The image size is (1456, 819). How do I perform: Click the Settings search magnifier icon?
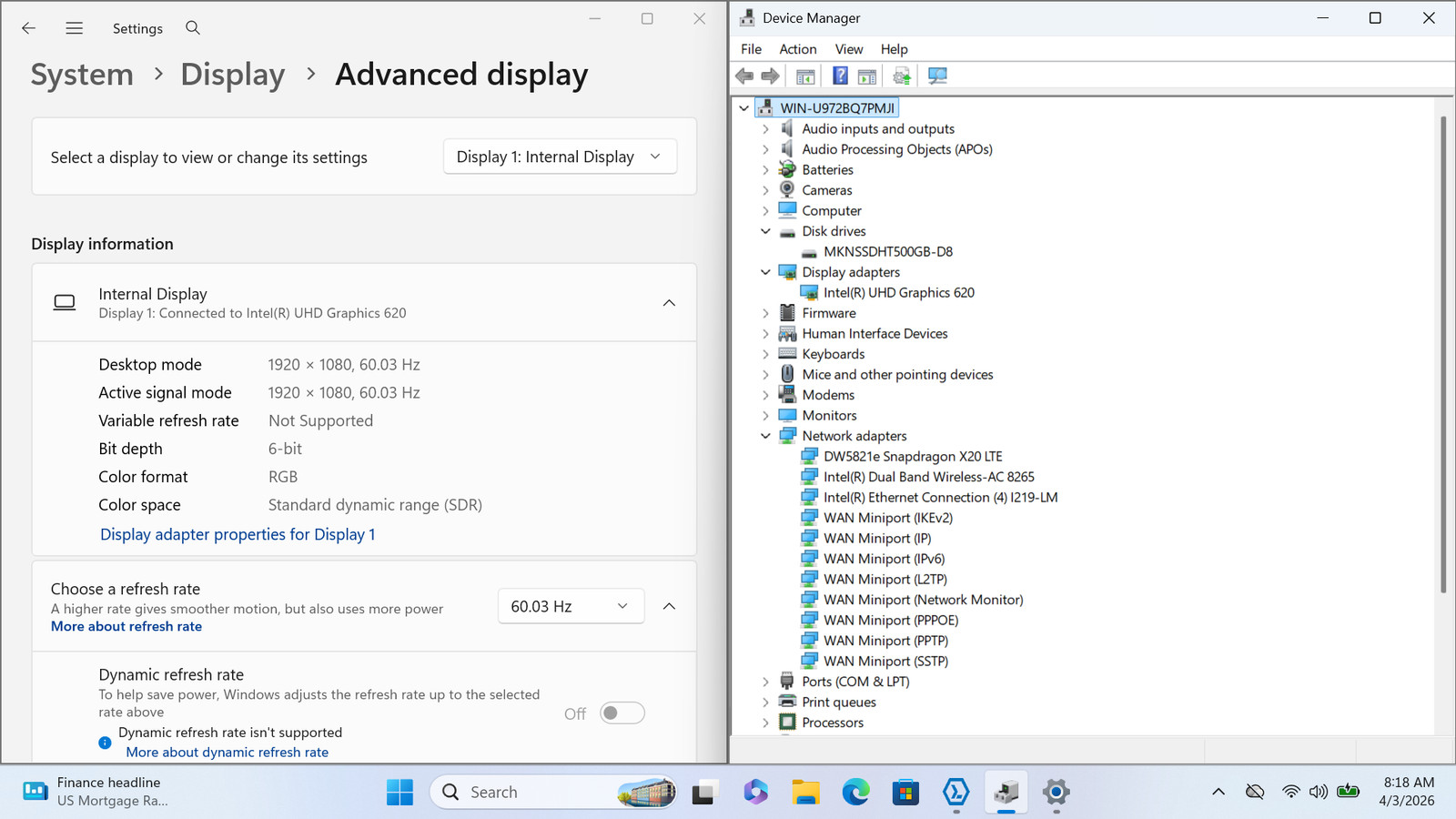pos(193,28)
